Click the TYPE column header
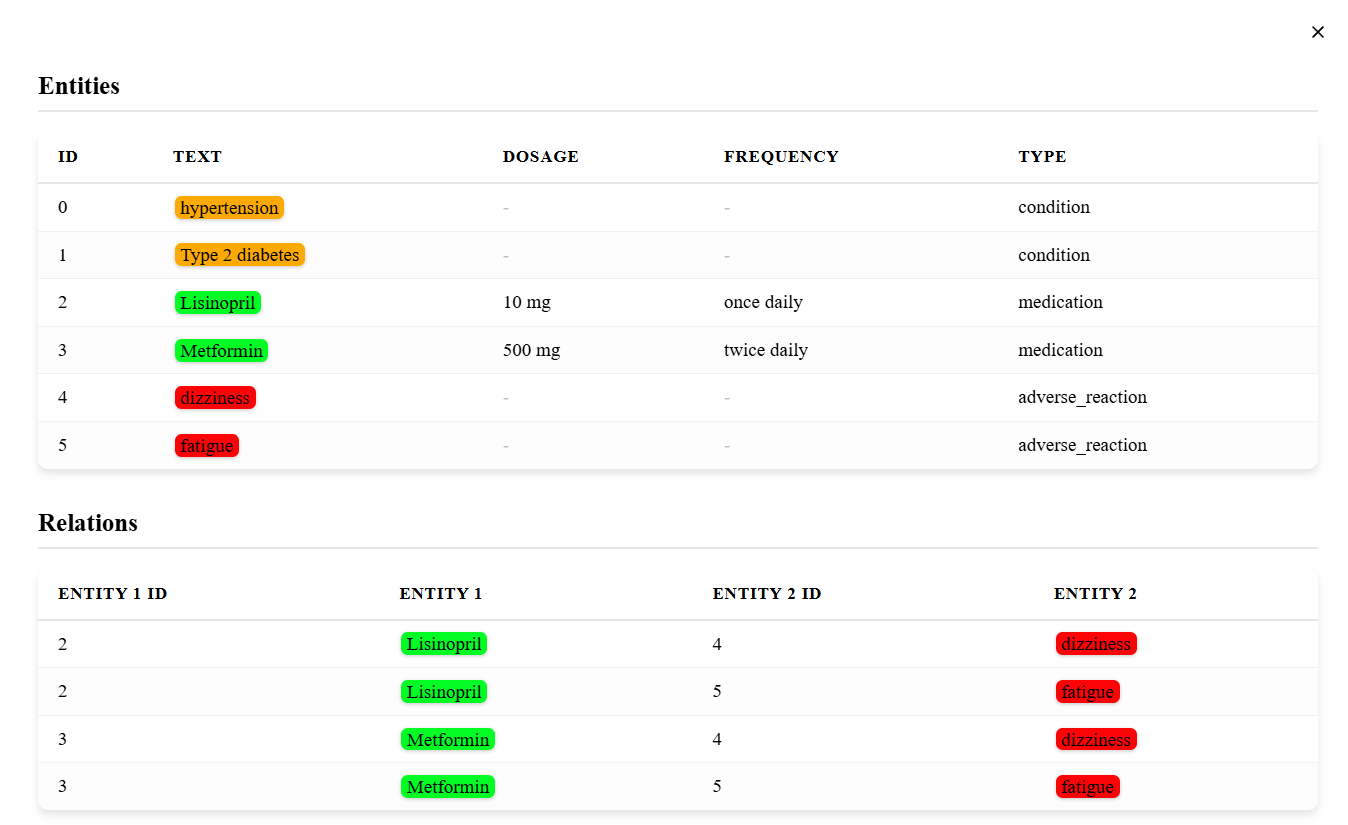 tap(1042, 157)
